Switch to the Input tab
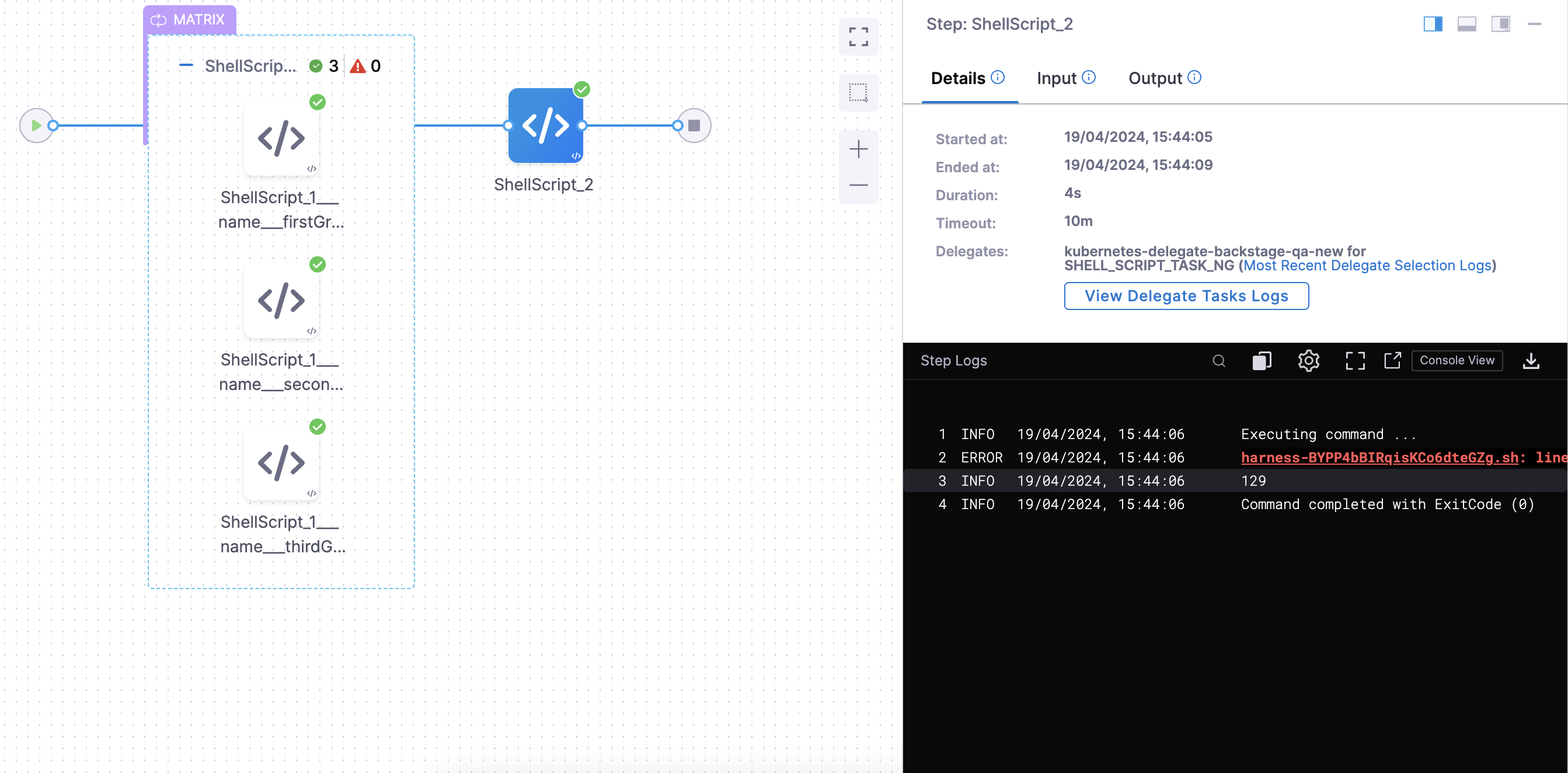1568x773 pixels. [x=1057, y=78]
